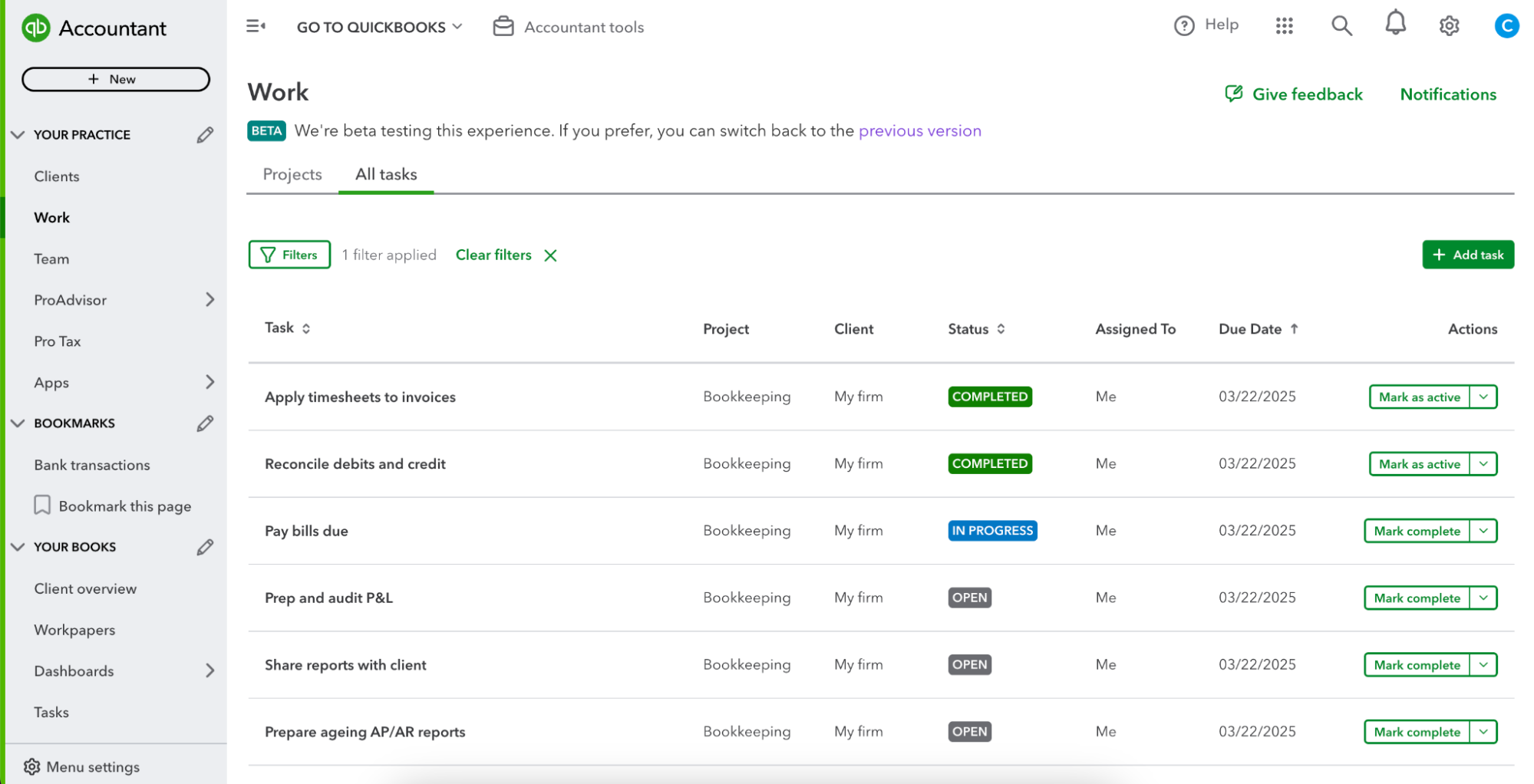1534x784 pixels.
Task: Mark Prep and audit P&L complete
Action: [x=1416, y=598]
